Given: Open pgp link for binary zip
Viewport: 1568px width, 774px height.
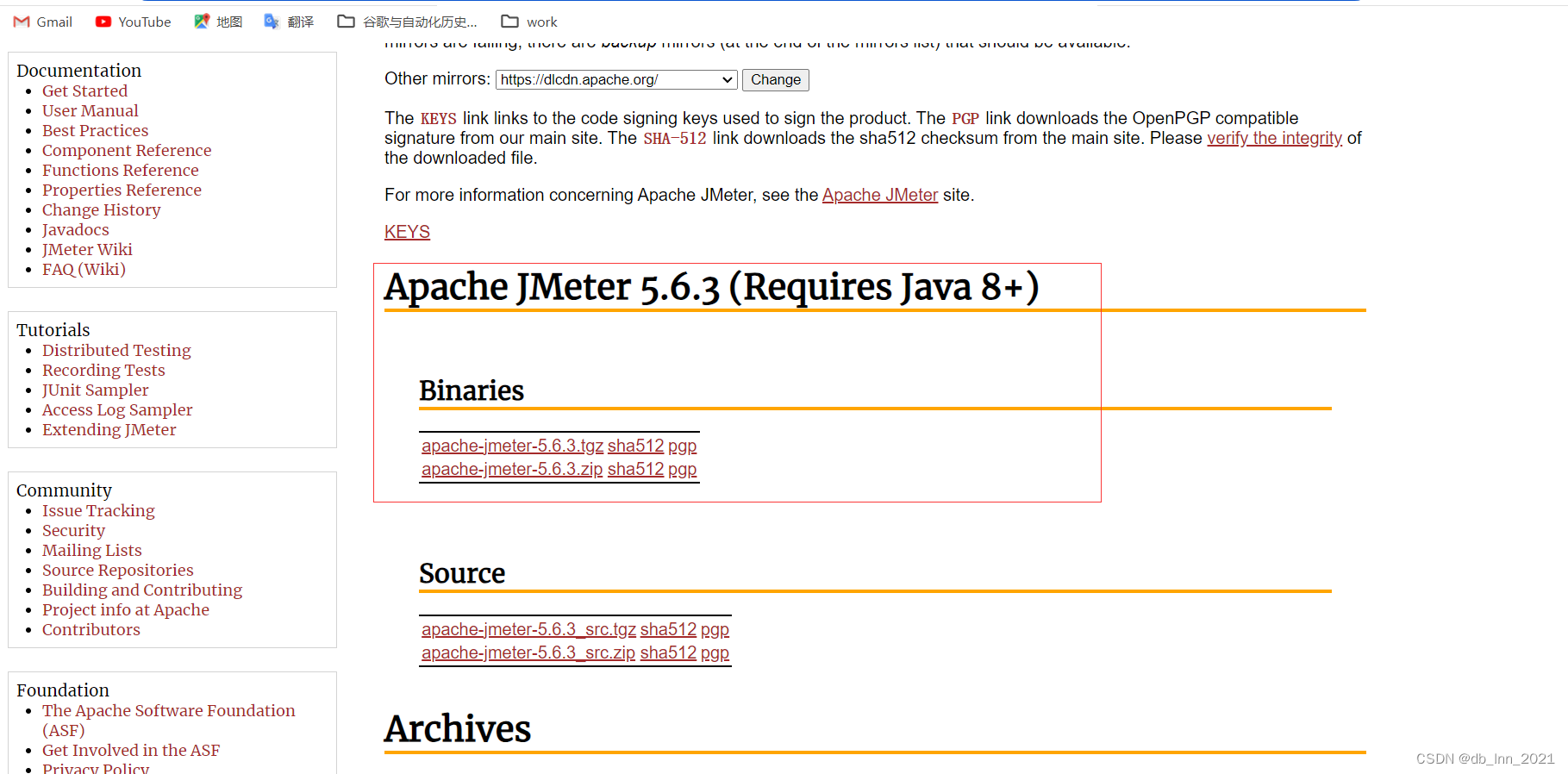Looking at the screenshot, I should pyautogui.click(x=682, y=469).
